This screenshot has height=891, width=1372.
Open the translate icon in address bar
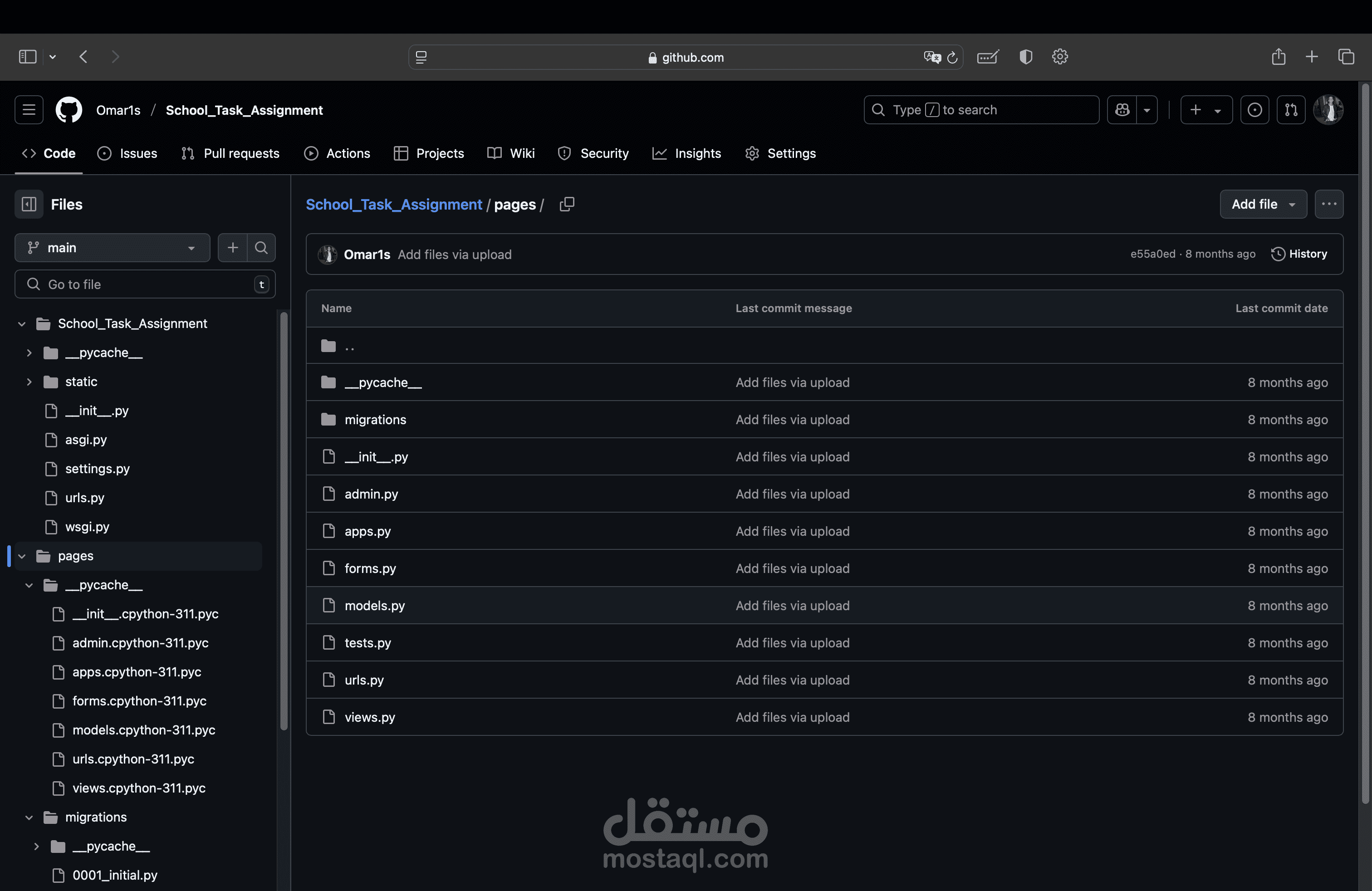coord(932,57)
